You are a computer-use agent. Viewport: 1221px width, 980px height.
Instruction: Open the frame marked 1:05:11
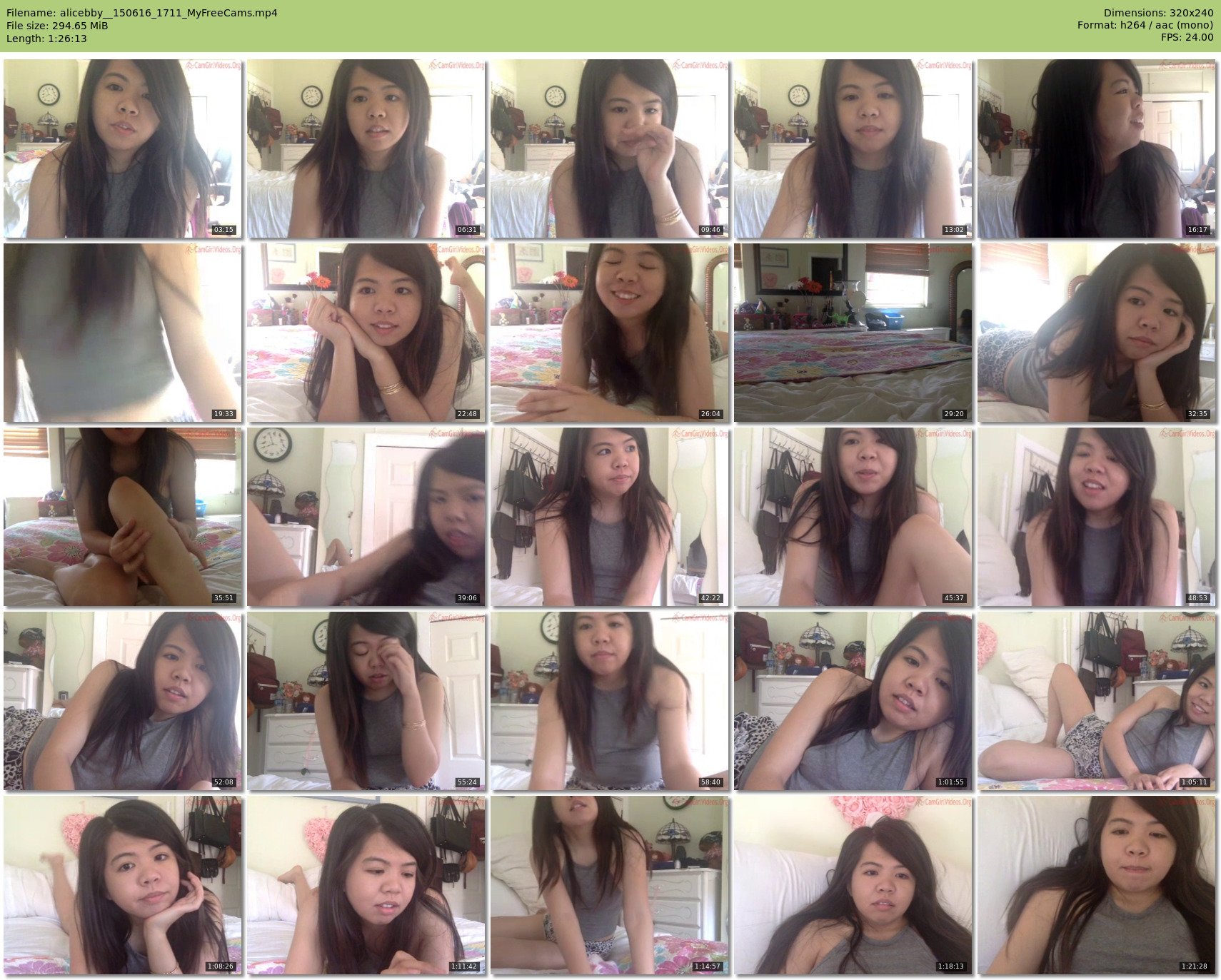(x=1096, y=701)
